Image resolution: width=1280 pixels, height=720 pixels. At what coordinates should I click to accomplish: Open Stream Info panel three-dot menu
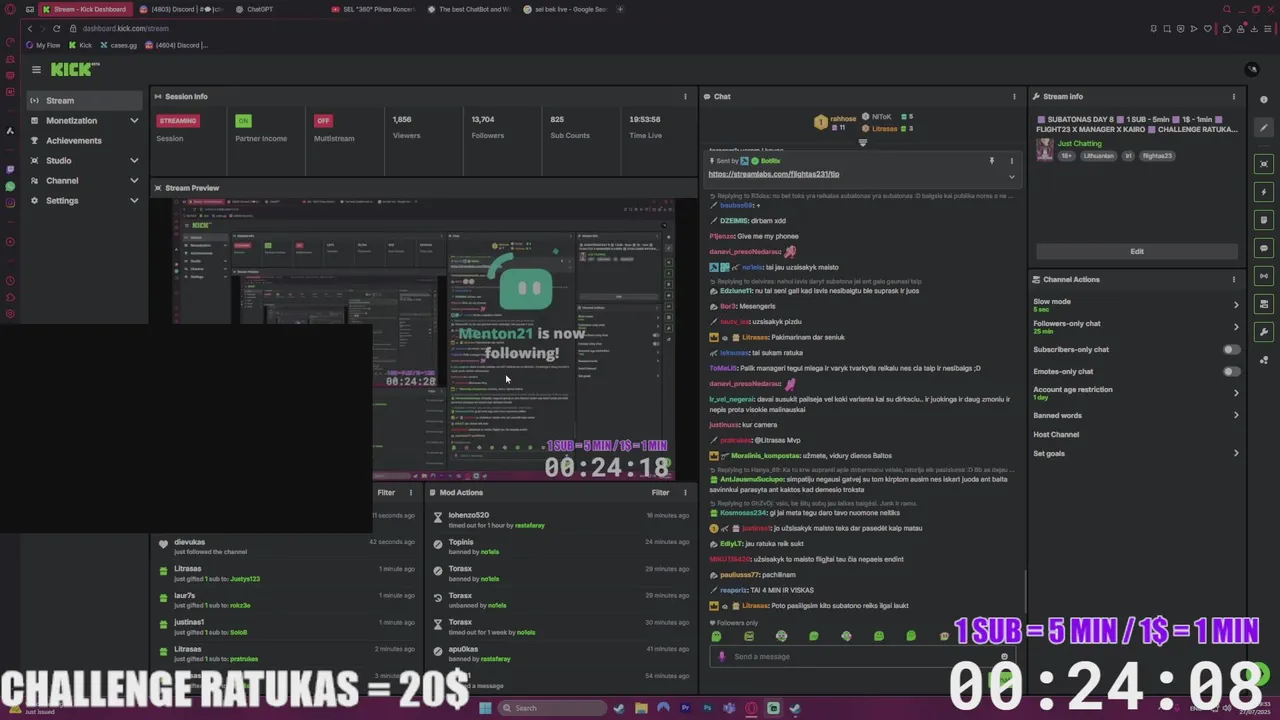(1233, 96)
